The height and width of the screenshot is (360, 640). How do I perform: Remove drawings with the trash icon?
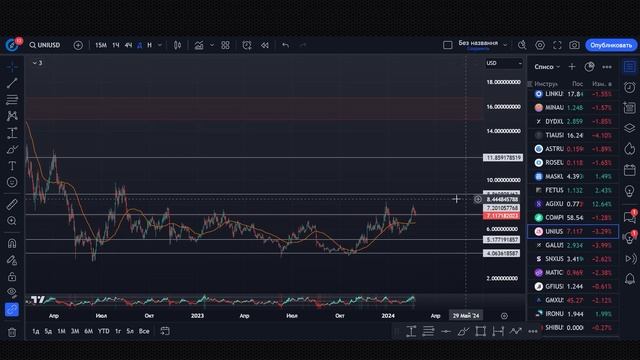[x=12, y=332]
